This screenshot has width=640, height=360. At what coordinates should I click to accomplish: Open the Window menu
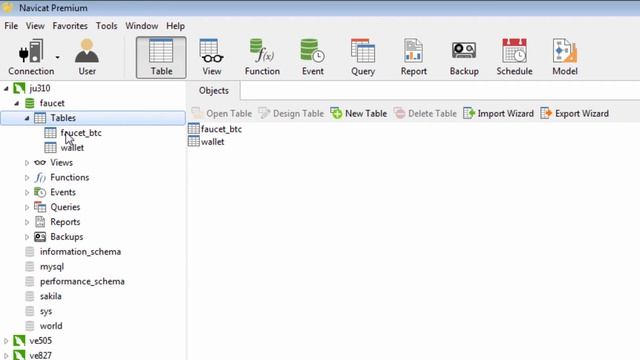point(142,26)
